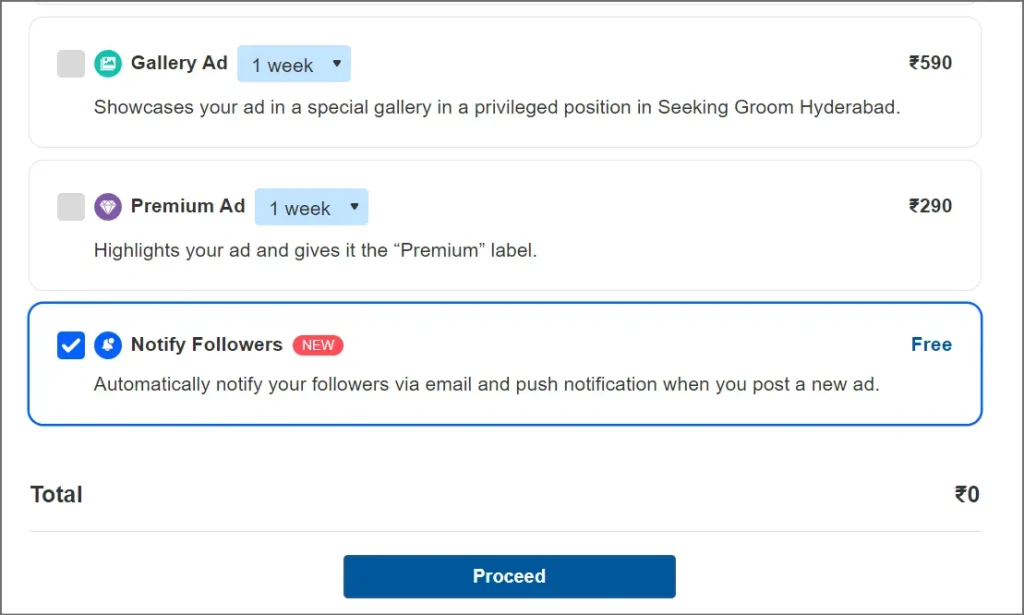Viewport: 1024px width, 615px height.
Task: Tick the Premium Ad checkbox
Action: point(71,207)
